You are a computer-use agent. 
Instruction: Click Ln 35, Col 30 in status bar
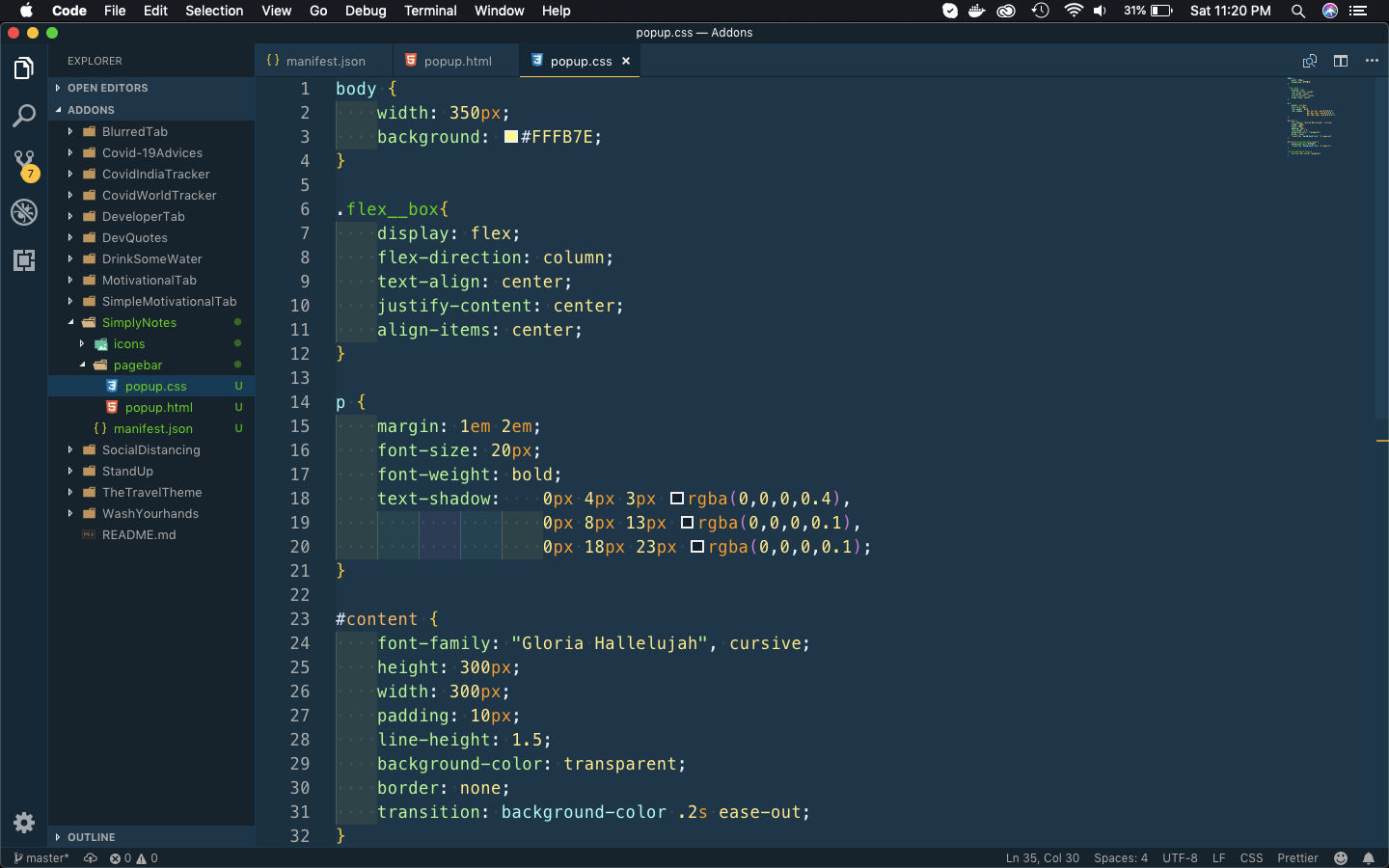[x=1042, y=858]
